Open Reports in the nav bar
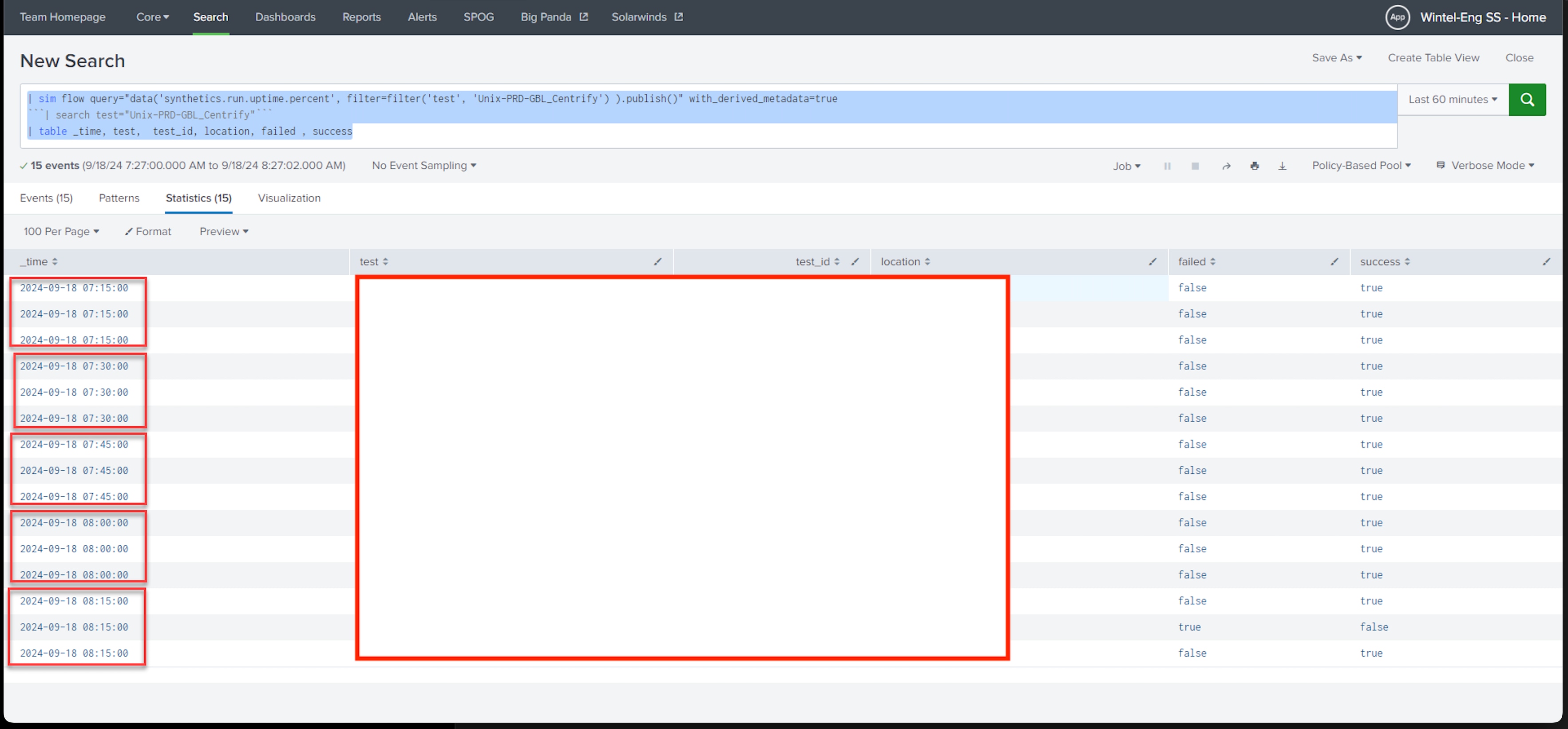 pyautogui.click(x=361, y=17)
